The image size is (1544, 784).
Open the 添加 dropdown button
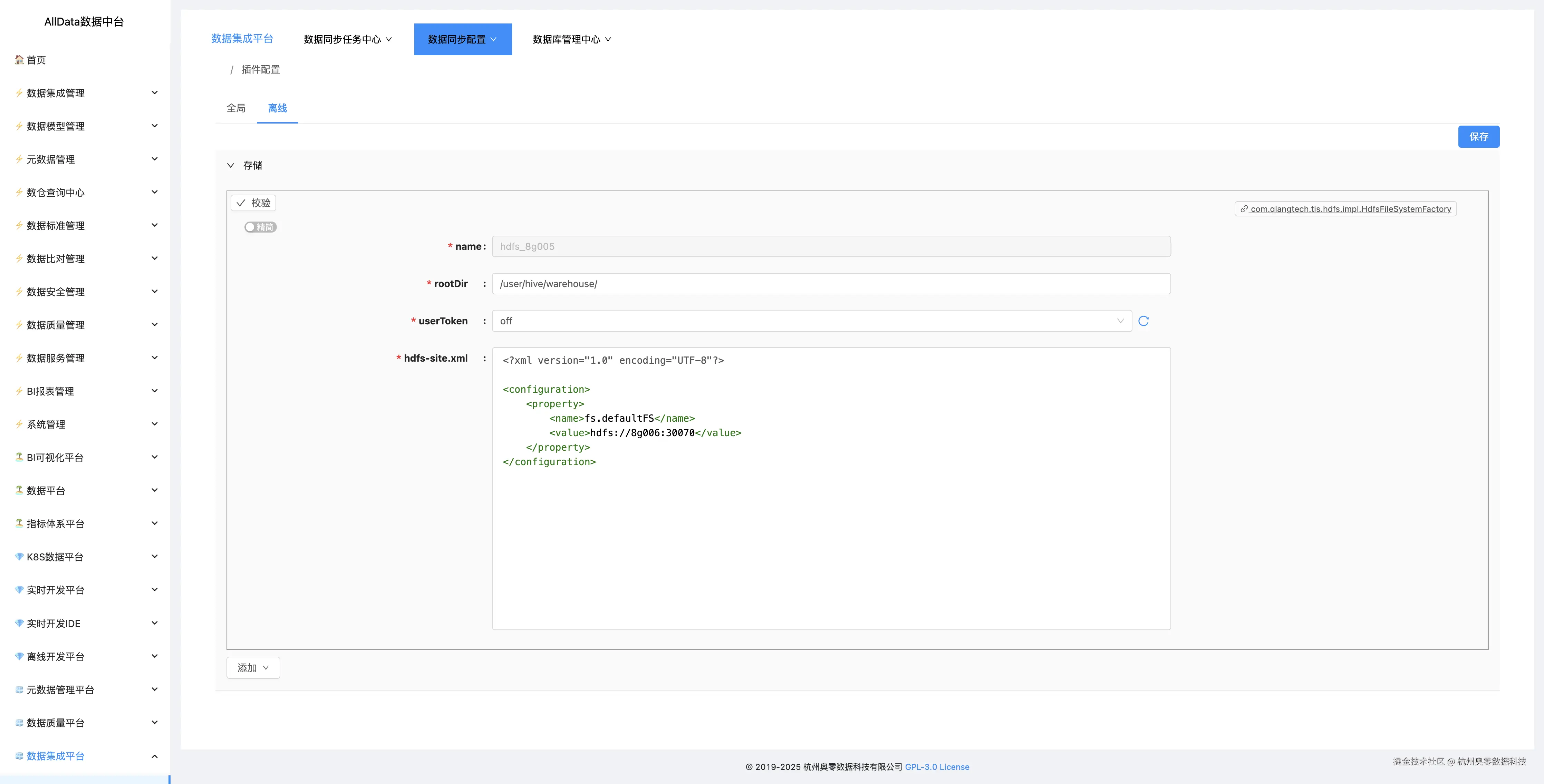click(253, 668)
